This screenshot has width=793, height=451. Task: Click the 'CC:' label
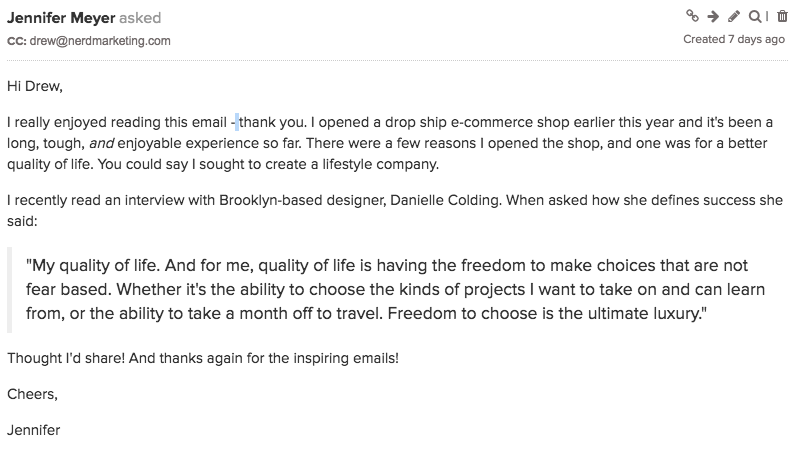(x=17, y=41)
